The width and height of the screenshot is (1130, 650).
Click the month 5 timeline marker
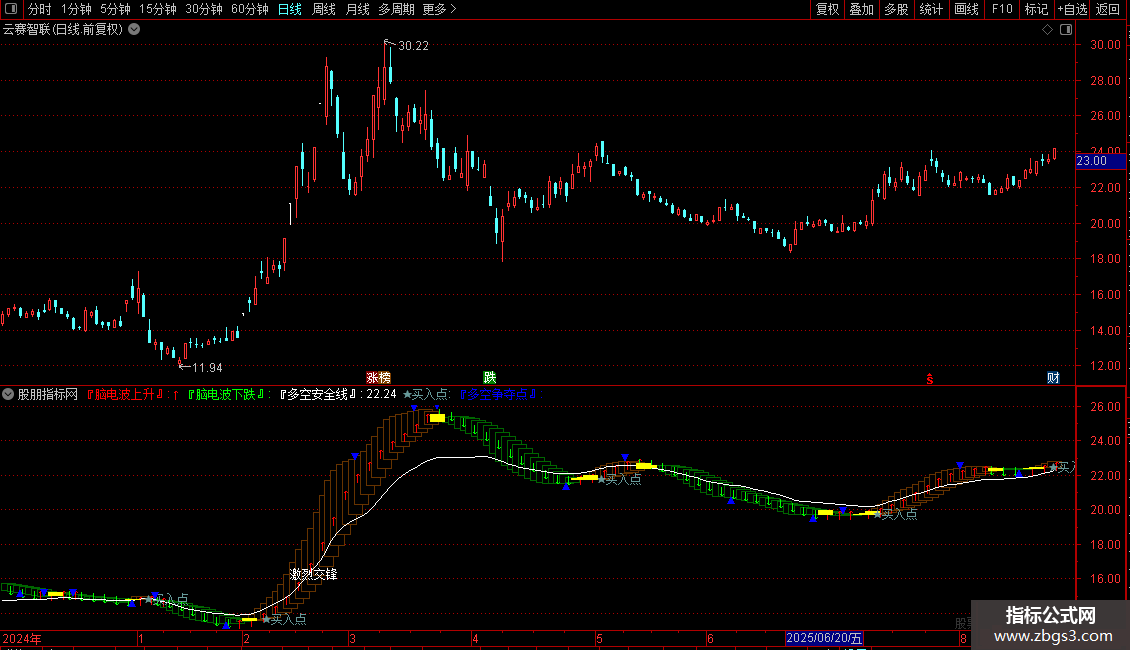(599, 638)
